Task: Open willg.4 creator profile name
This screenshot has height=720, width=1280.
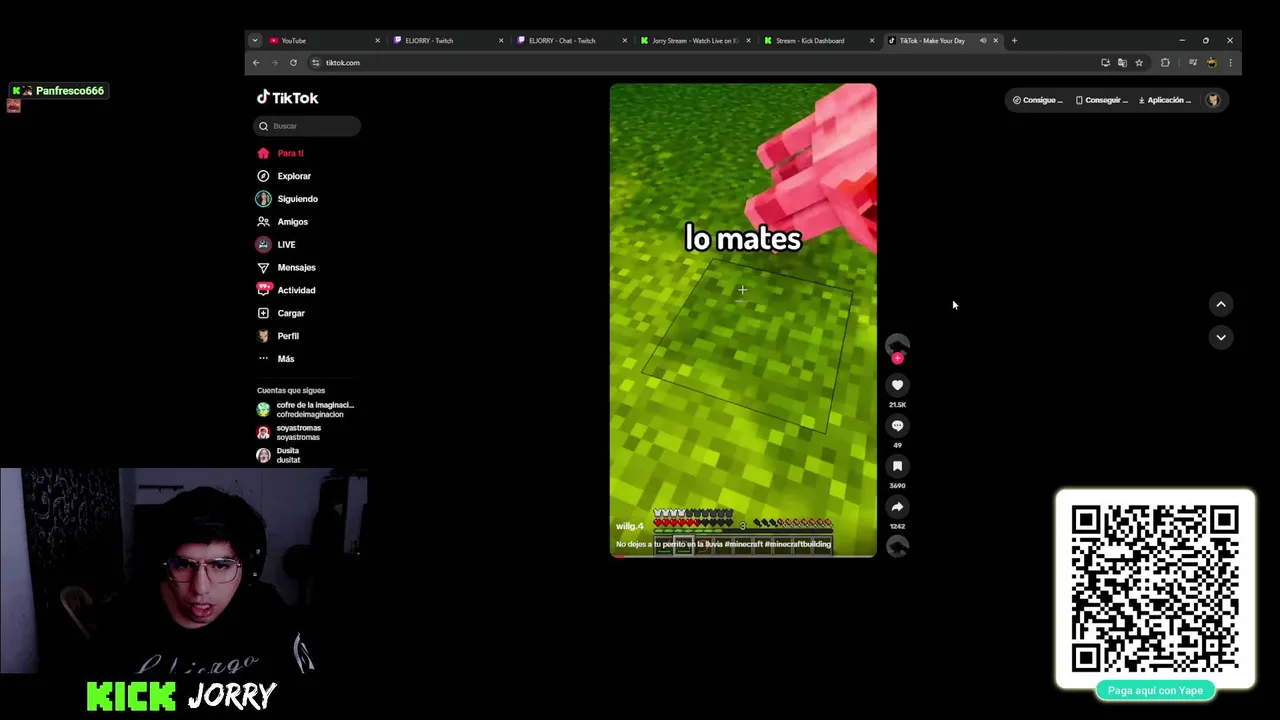Action: click(630, 526)
